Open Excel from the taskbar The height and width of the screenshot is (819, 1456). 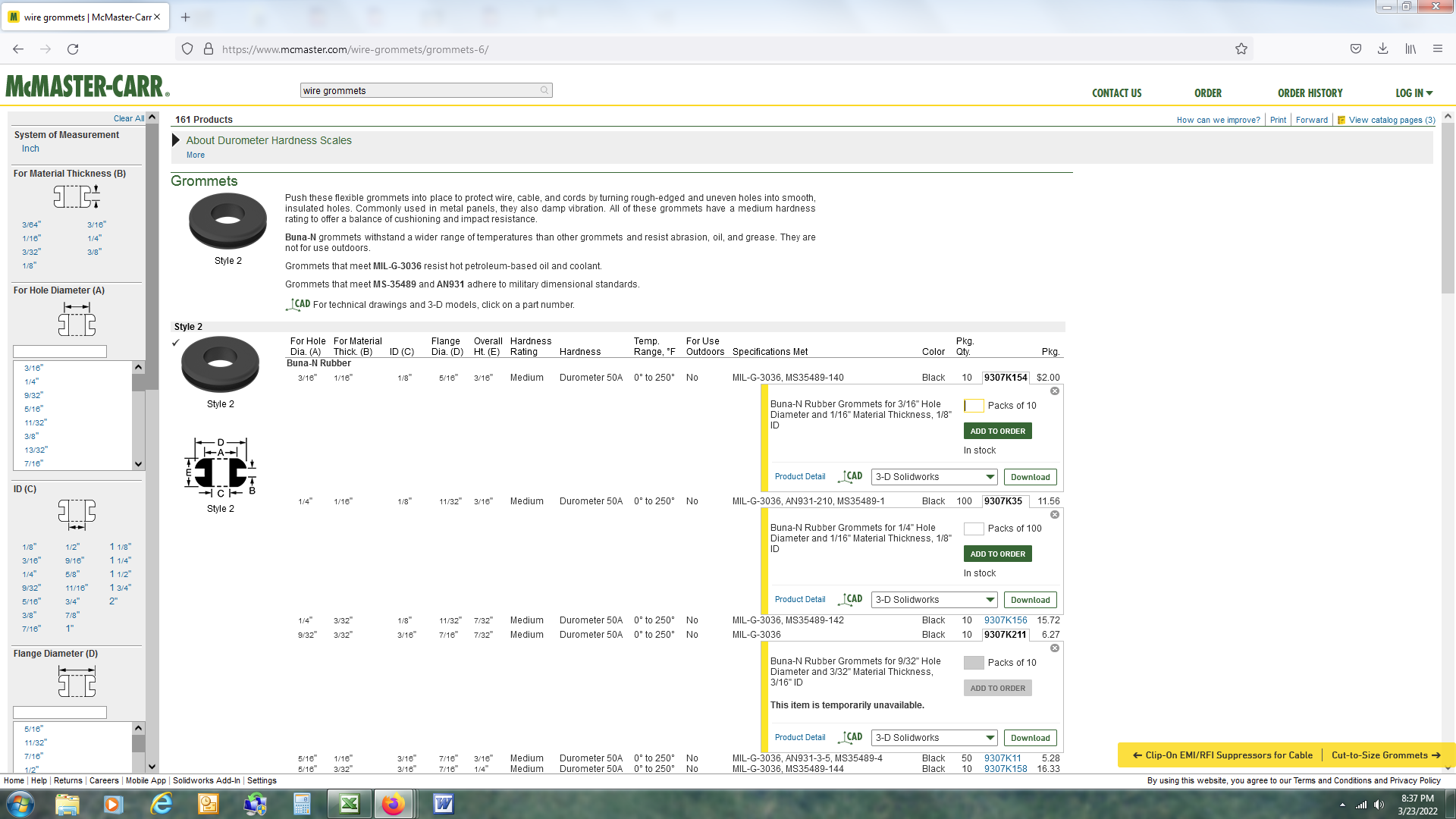pyautogui.click(x=350, y=804)
